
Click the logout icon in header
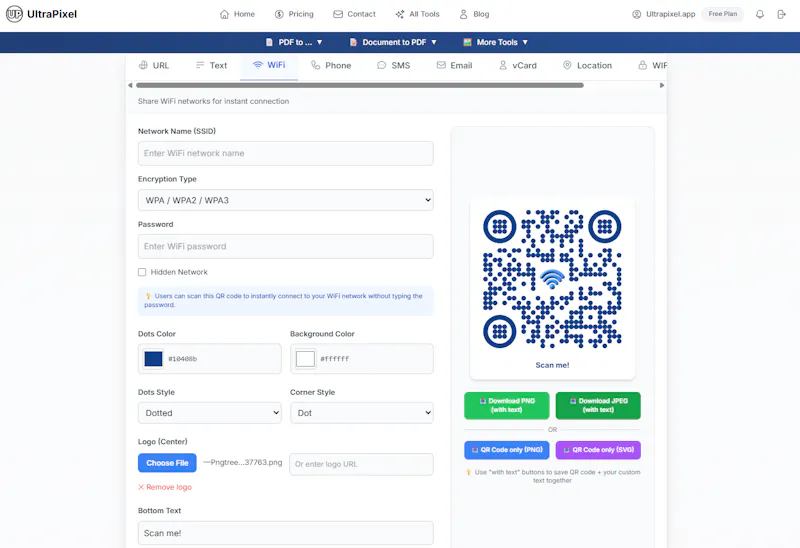click(x=781, y=14)
